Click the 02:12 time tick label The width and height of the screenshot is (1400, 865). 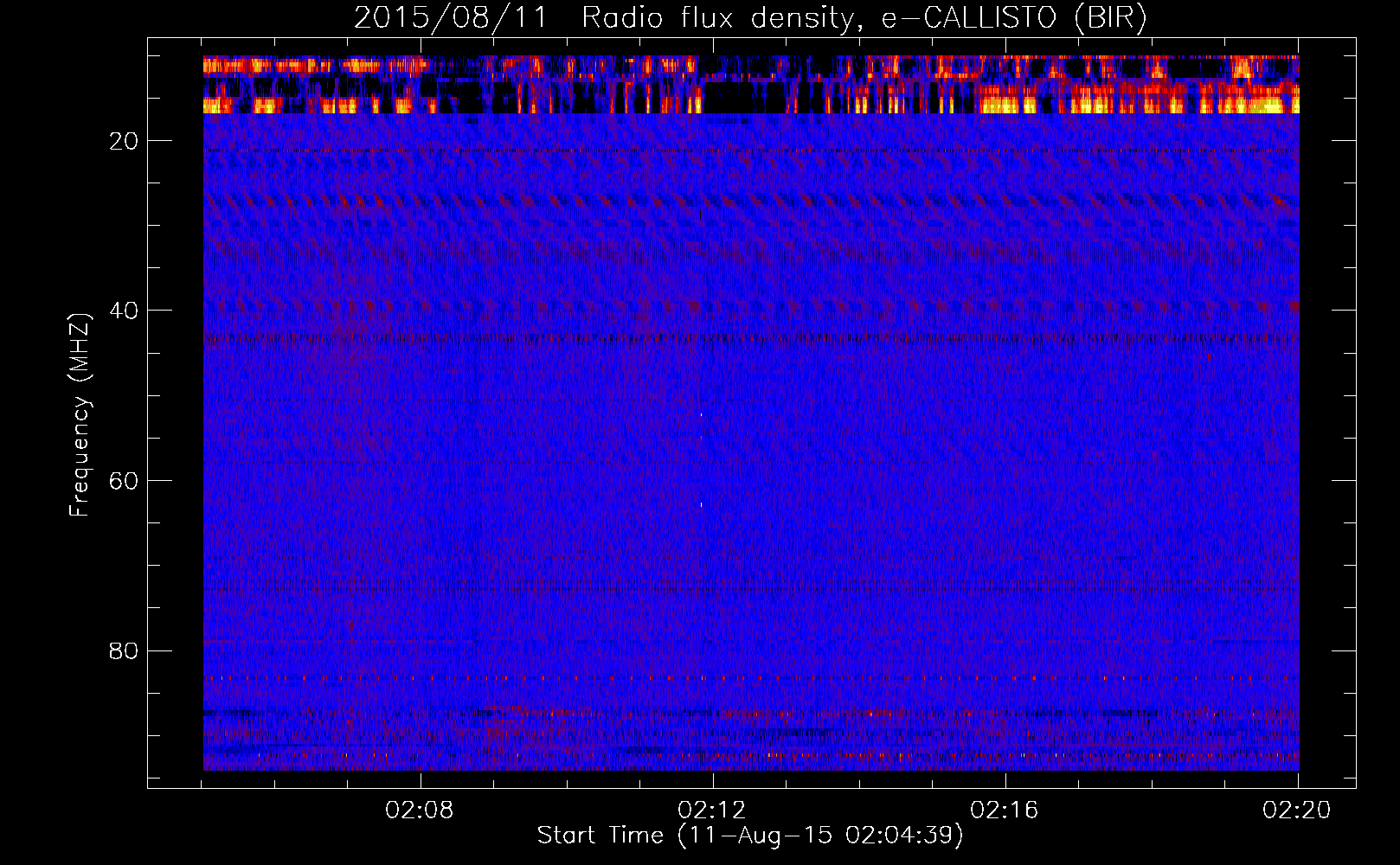[713, 811]
